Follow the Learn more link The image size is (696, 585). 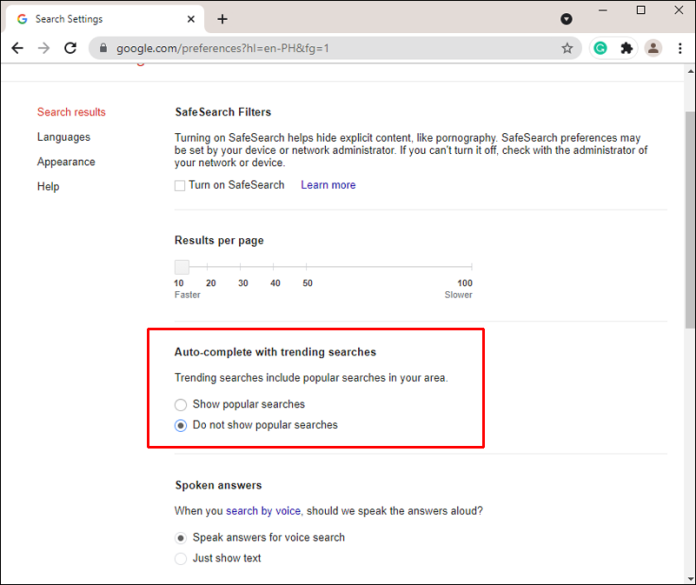(x=328, y=185)
